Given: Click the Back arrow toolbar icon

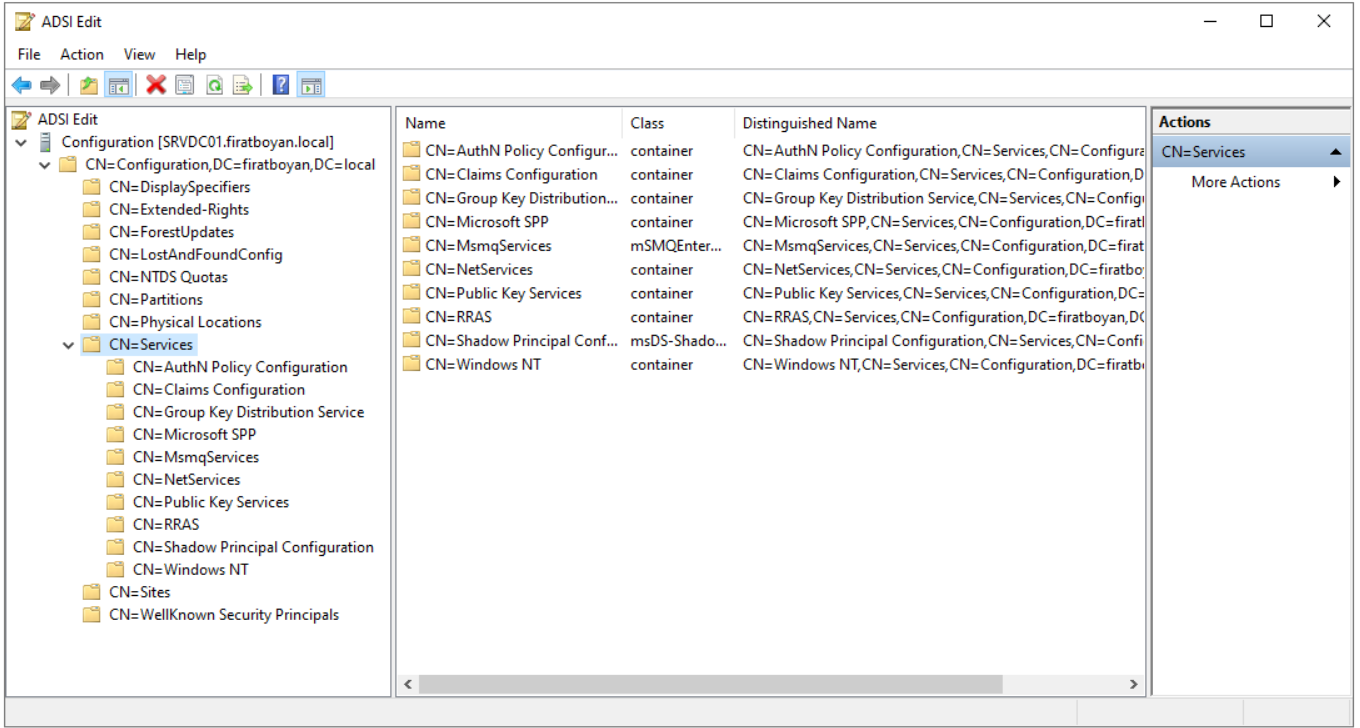Looking at the screenshot, I should 21,85.
